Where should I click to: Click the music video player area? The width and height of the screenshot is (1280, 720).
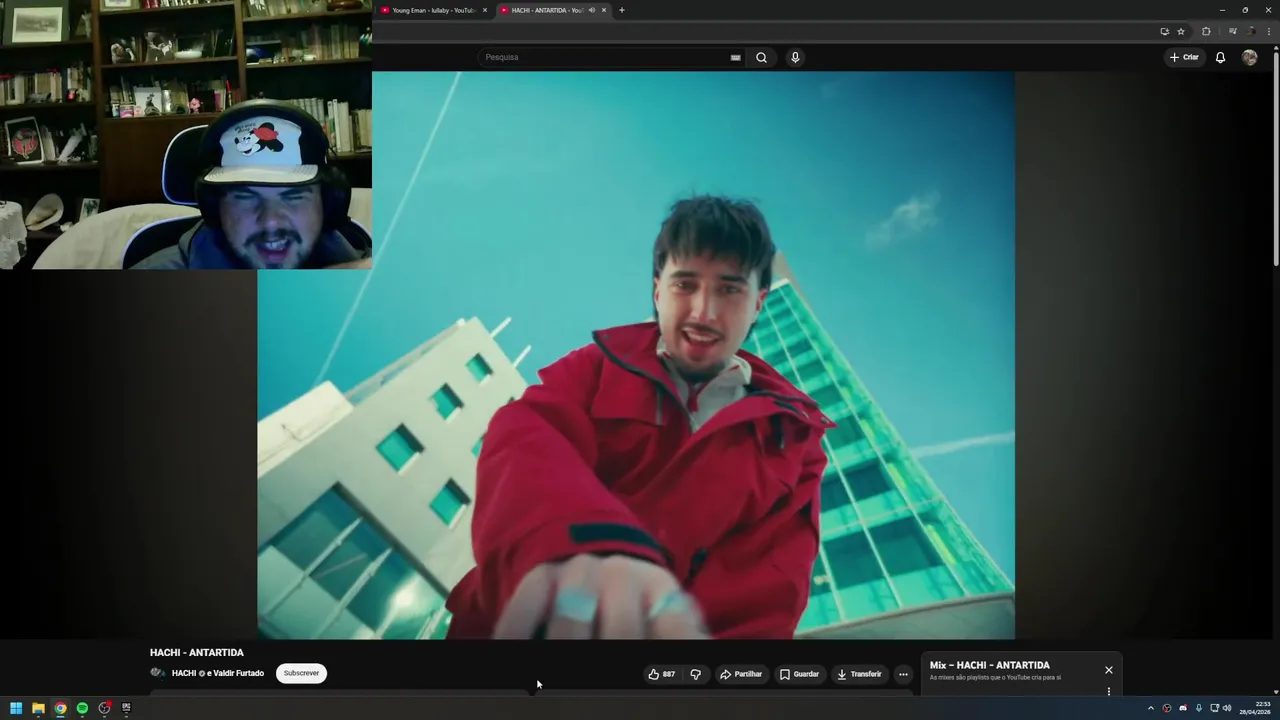tap(636, 355)
